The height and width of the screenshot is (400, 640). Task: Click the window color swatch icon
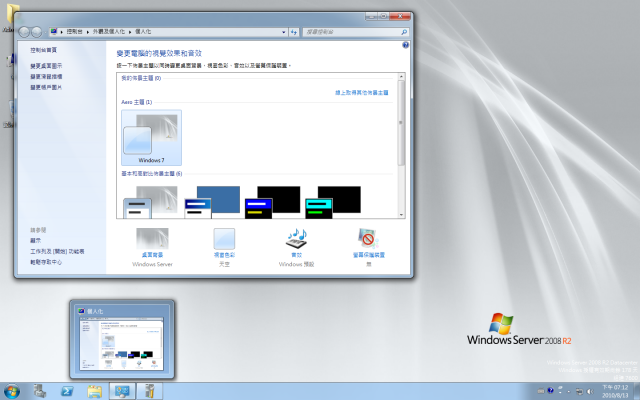point(224,239)
